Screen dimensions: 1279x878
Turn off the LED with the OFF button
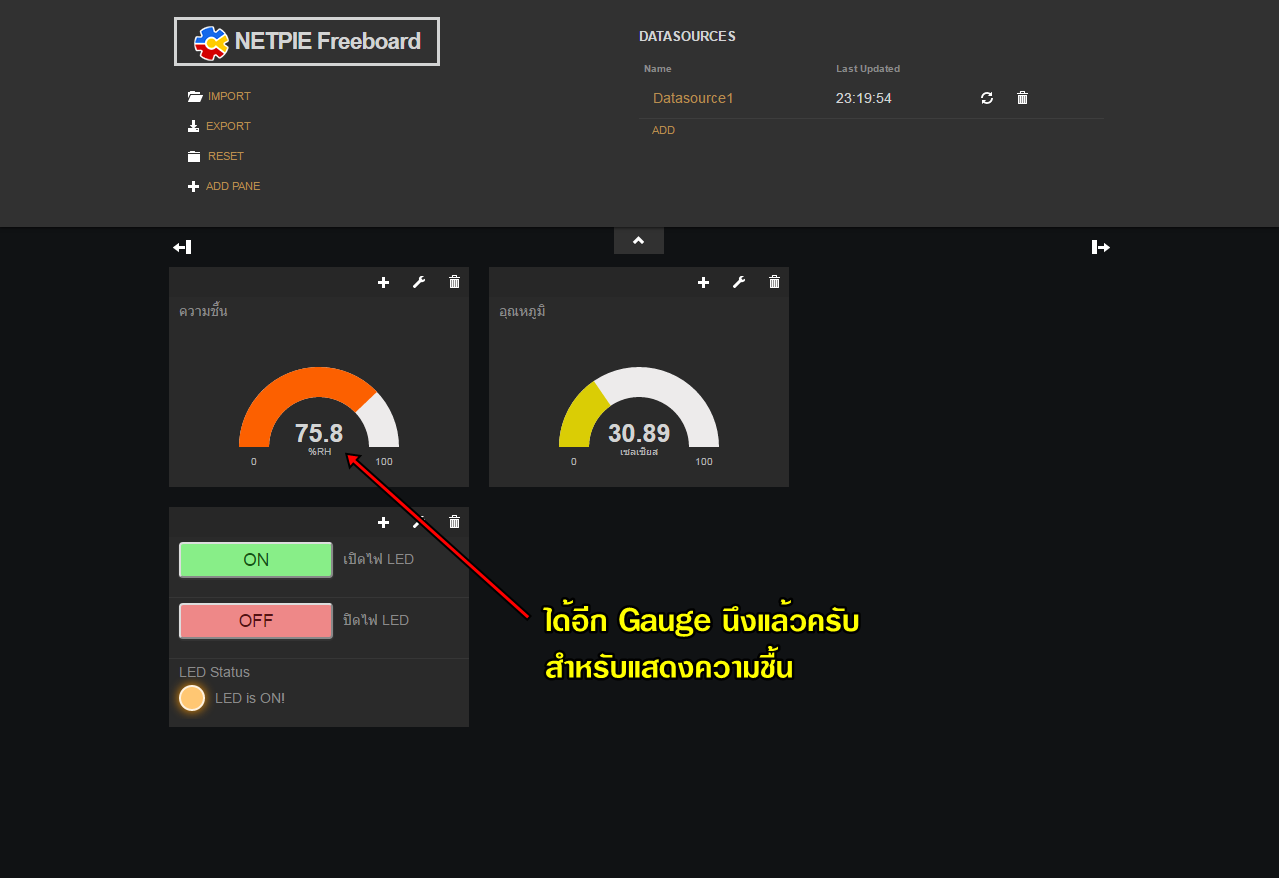click(x=255, y=620)
